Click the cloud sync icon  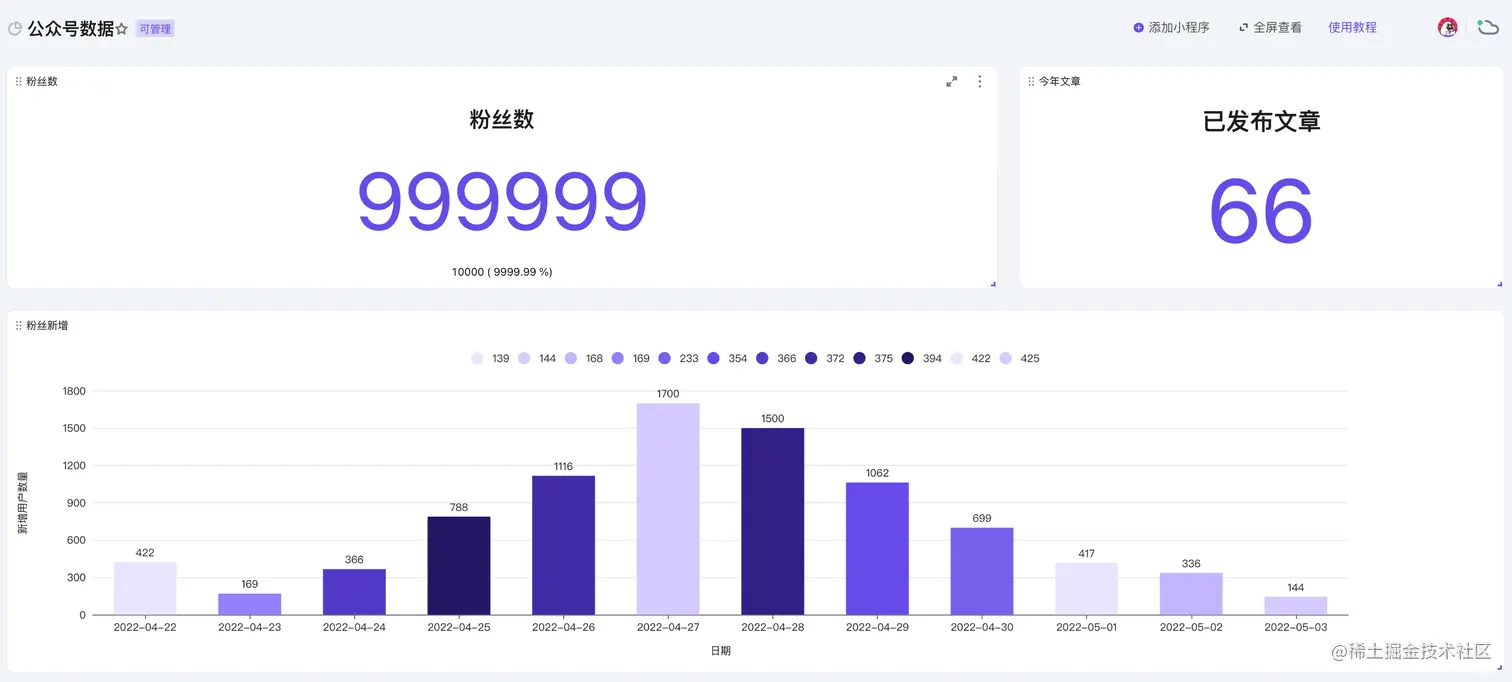point(1488,28)
